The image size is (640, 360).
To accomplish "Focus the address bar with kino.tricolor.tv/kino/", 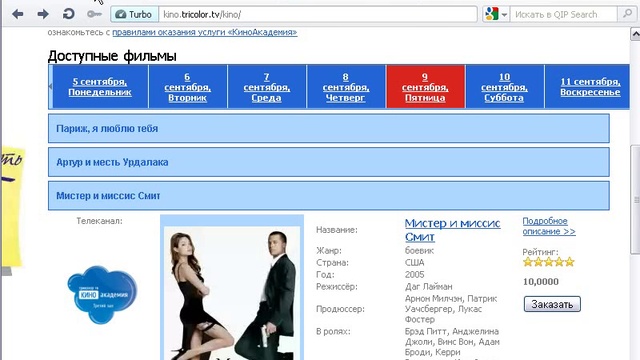I will [318, 14].
